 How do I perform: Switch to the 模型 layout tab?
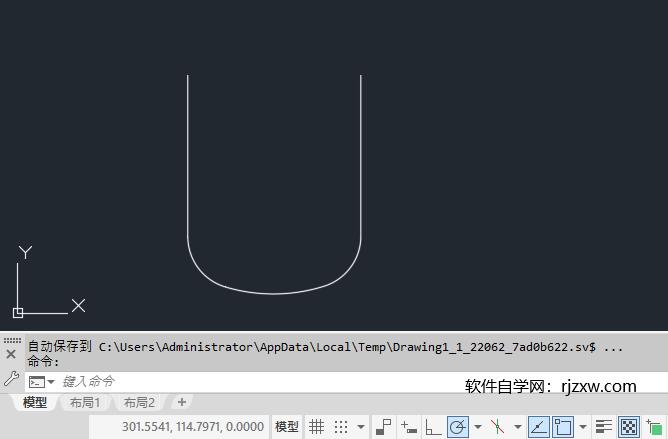pyautogui.click(x=35, y=402)
